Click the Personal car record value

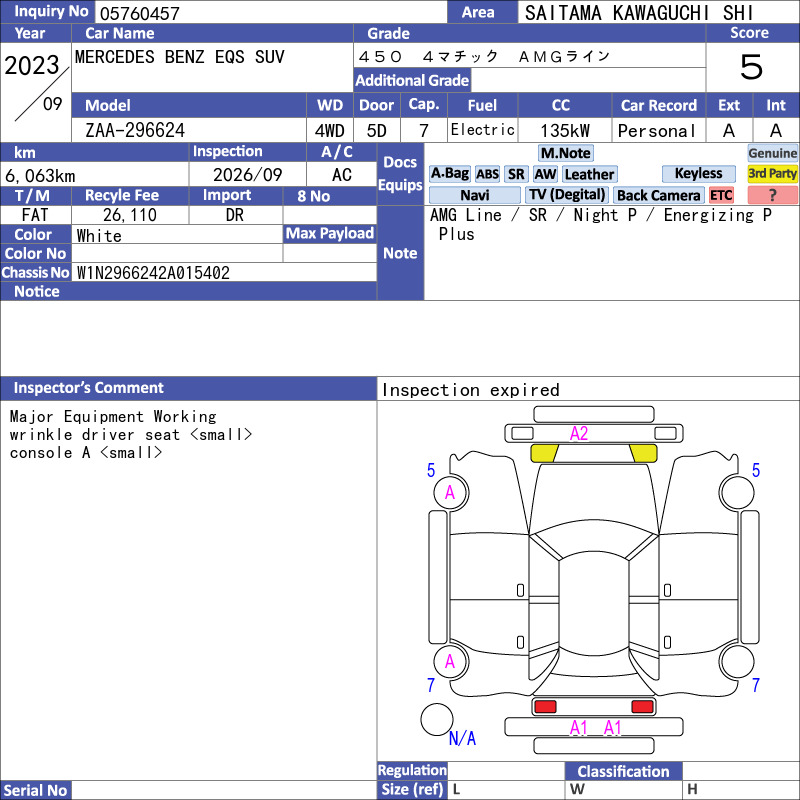[x=656, y=131]
